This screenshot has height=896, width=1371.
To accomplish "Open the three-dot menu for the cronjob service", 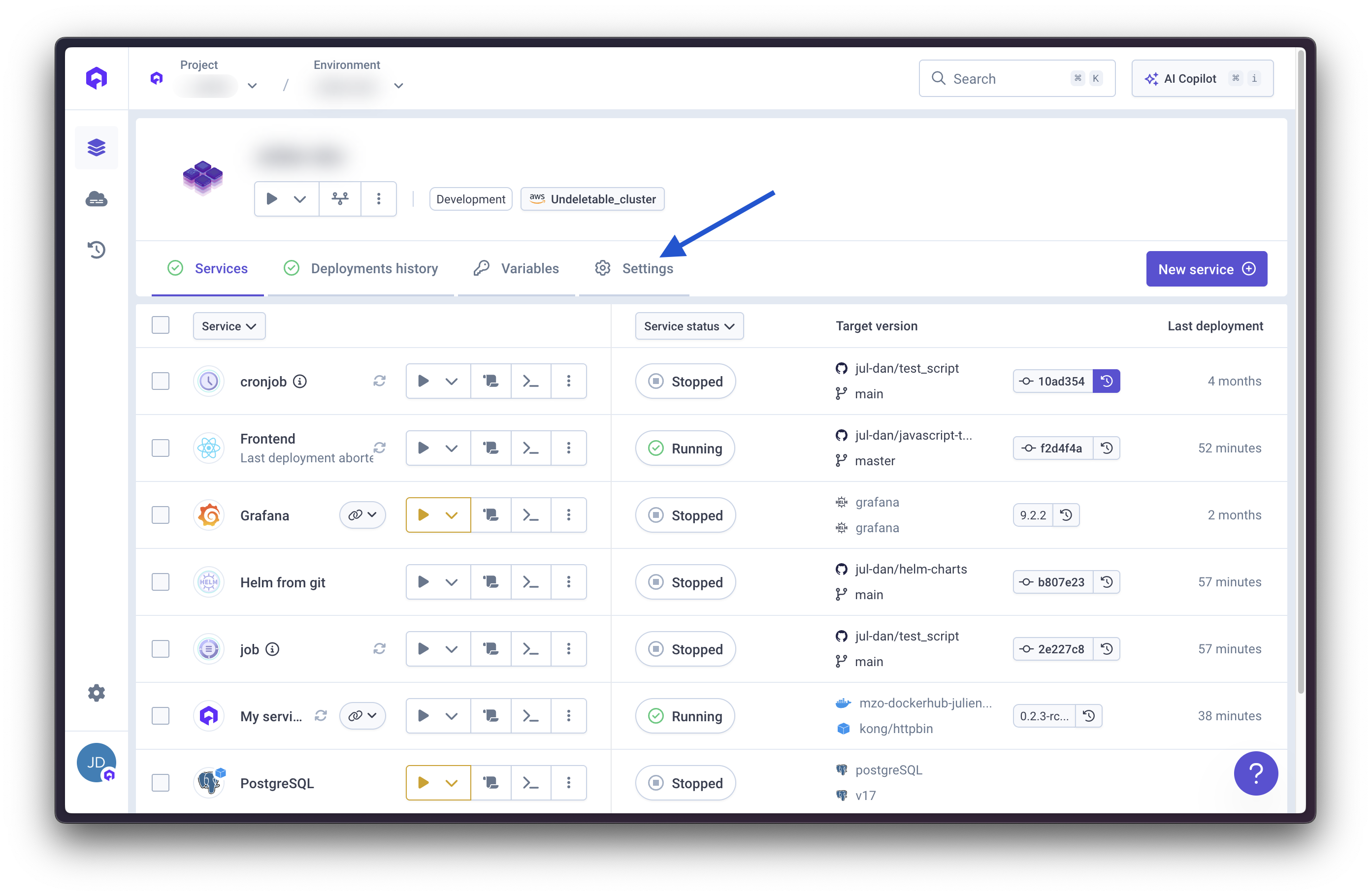I will (569, 381).
